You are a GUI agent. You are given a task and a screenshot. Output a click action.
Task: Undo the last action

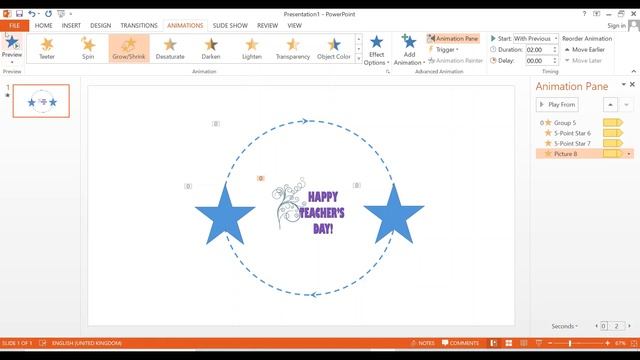click(32, 14)
